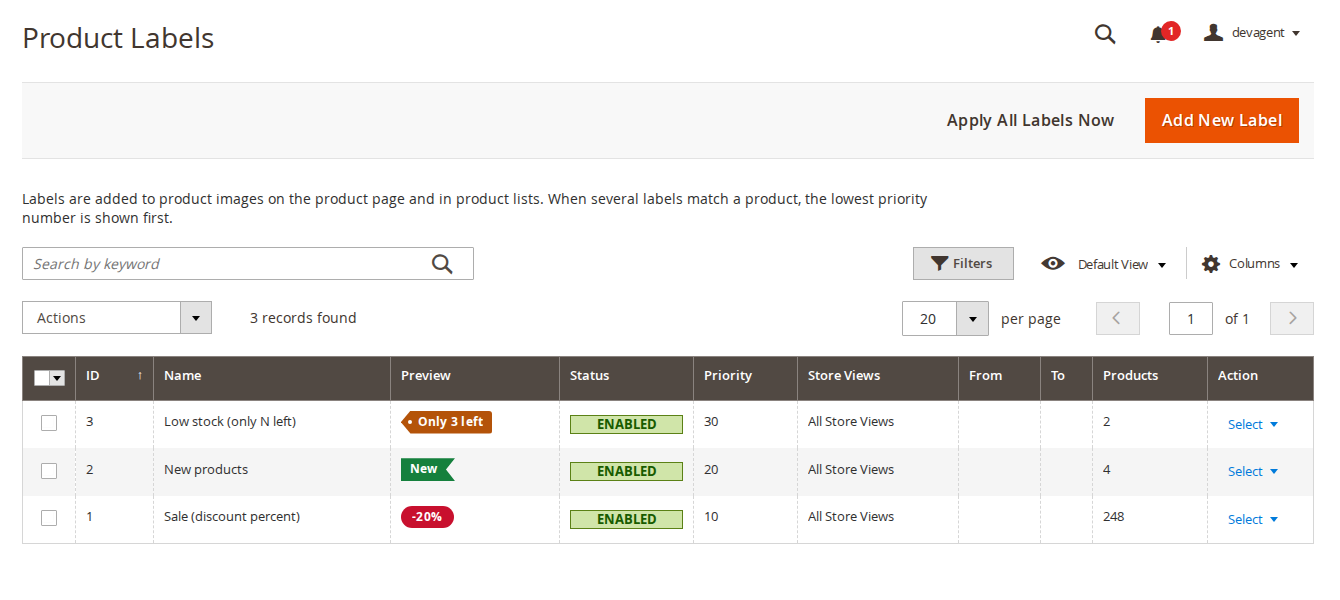
Task: Click the green 'New' label preview
Action: [x=427, y=469]
